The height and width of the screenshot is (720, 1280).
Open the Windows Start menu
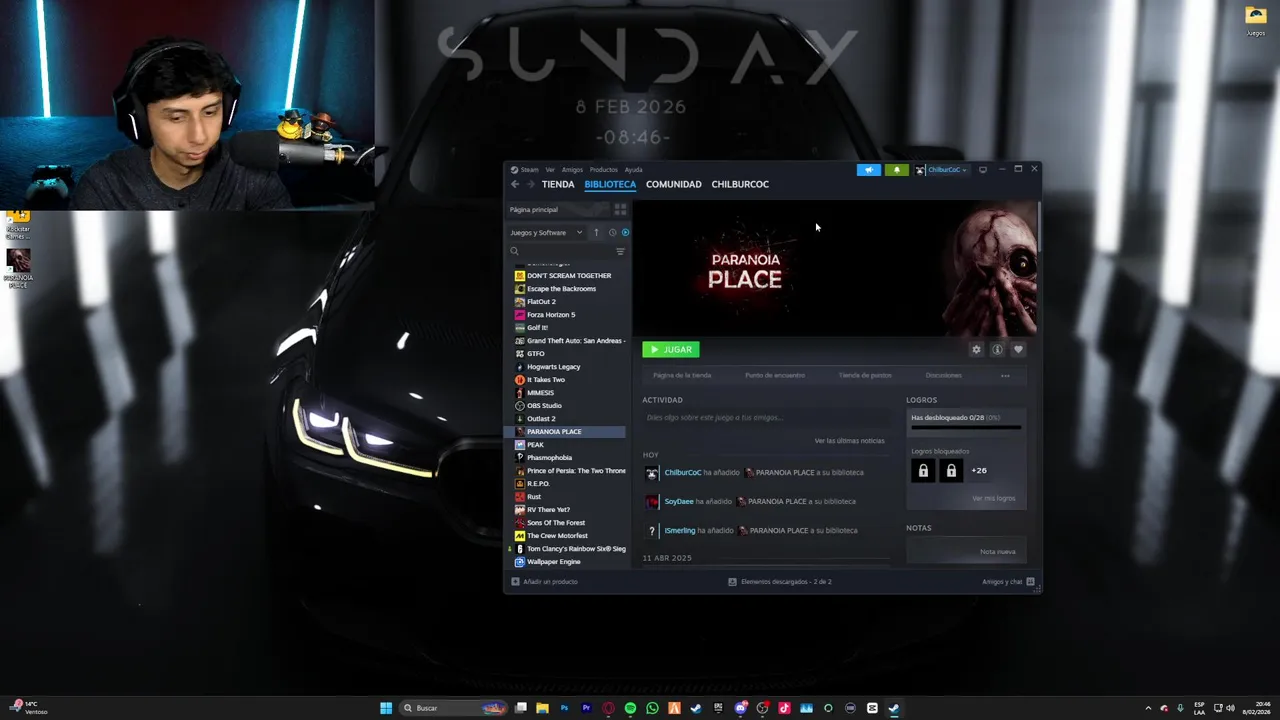tap(386, 708)
